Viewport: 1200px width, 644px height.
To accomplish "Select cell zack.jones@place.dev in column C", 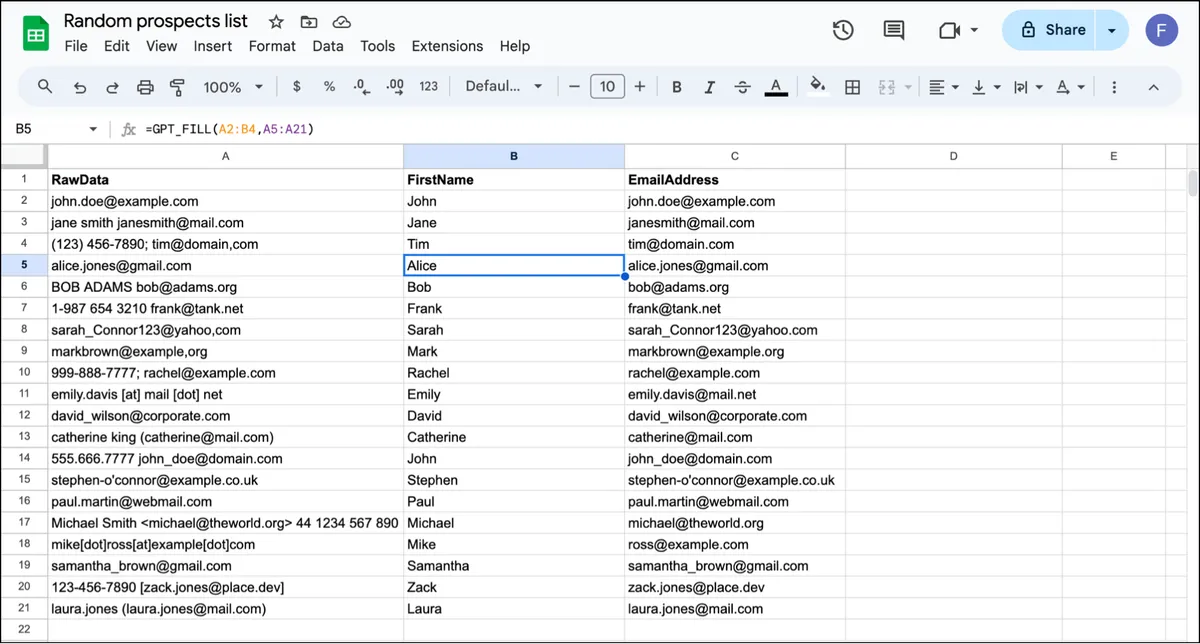I will pyautogui.click(x=735, y=587).
